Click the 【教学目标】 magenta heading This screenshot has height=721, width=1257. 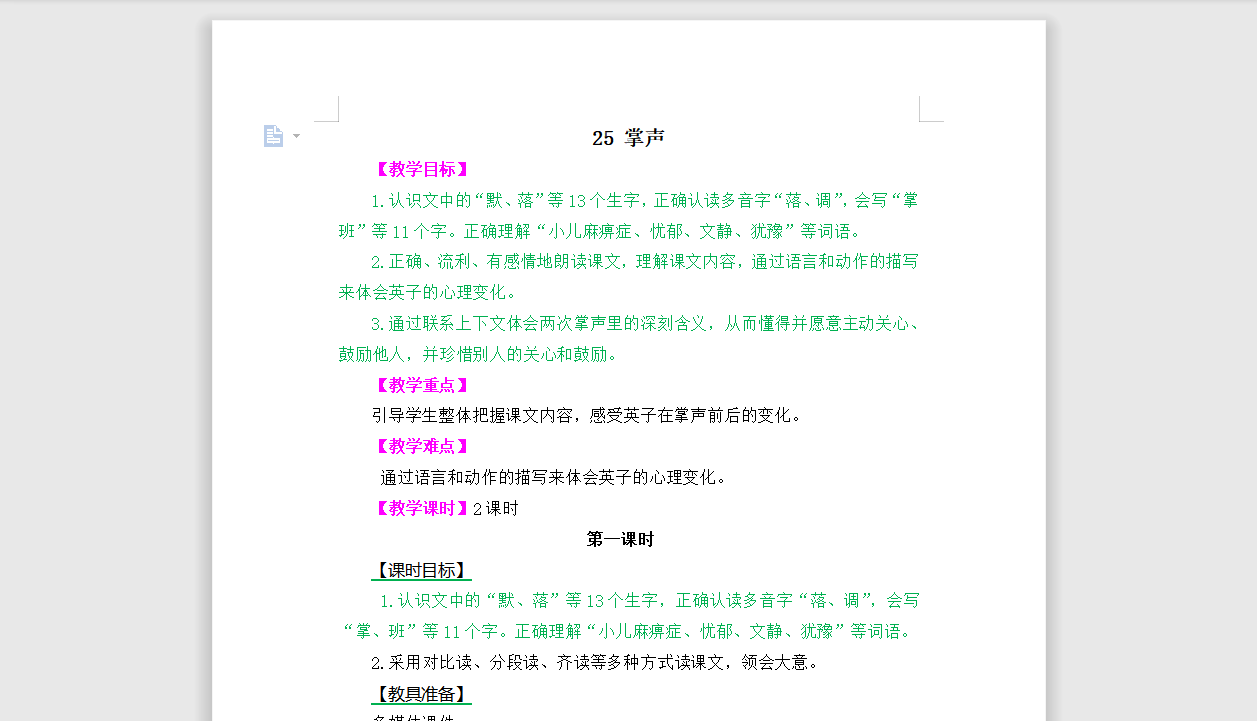click(421, 169)
